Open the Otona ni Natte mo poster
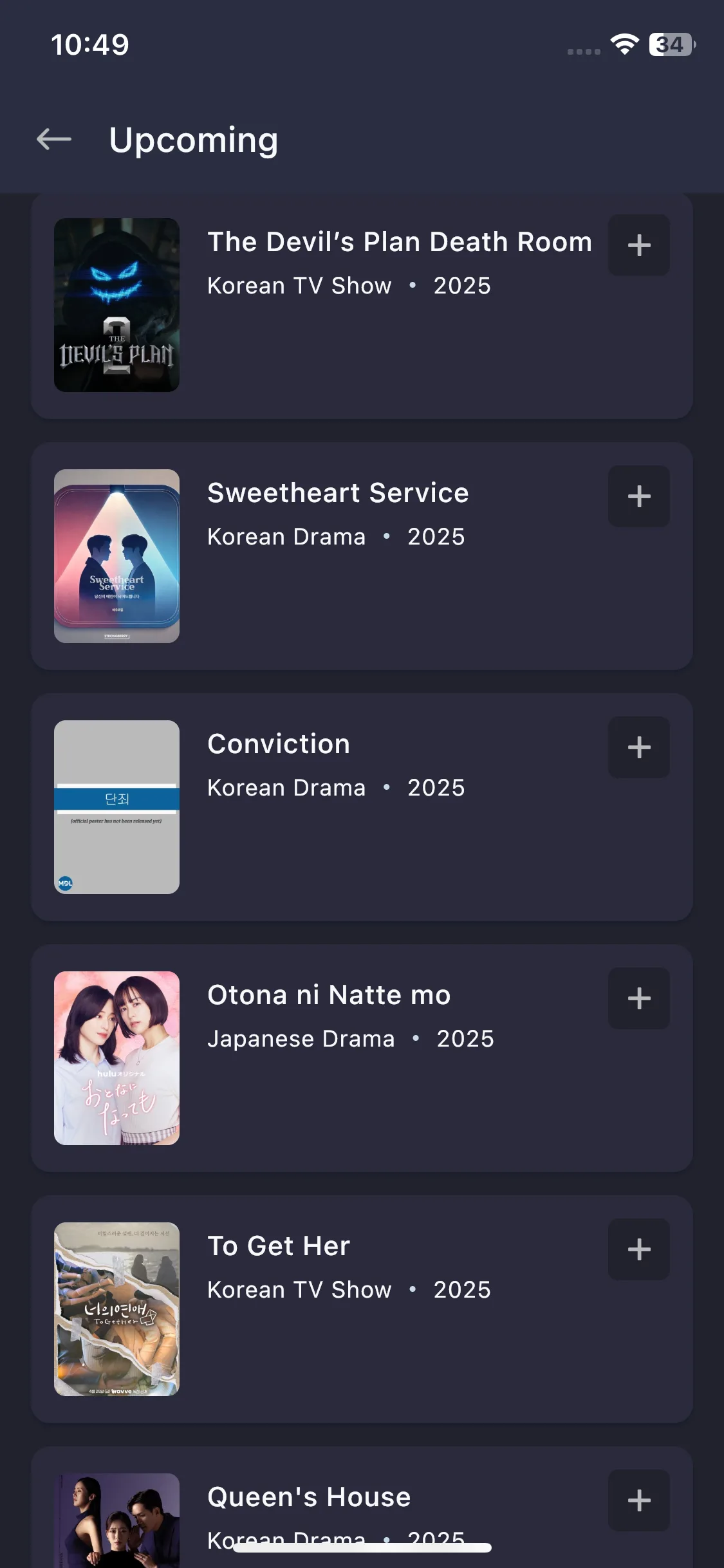Viewport: 724px width, 1568px height. click(116, 1058)
